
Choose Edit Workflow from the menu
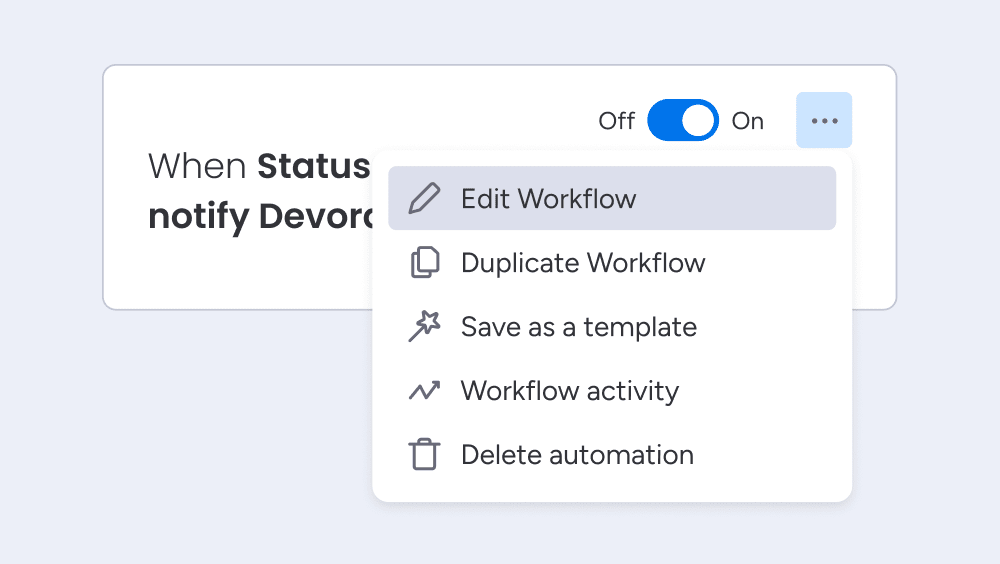tap(612, 198)
